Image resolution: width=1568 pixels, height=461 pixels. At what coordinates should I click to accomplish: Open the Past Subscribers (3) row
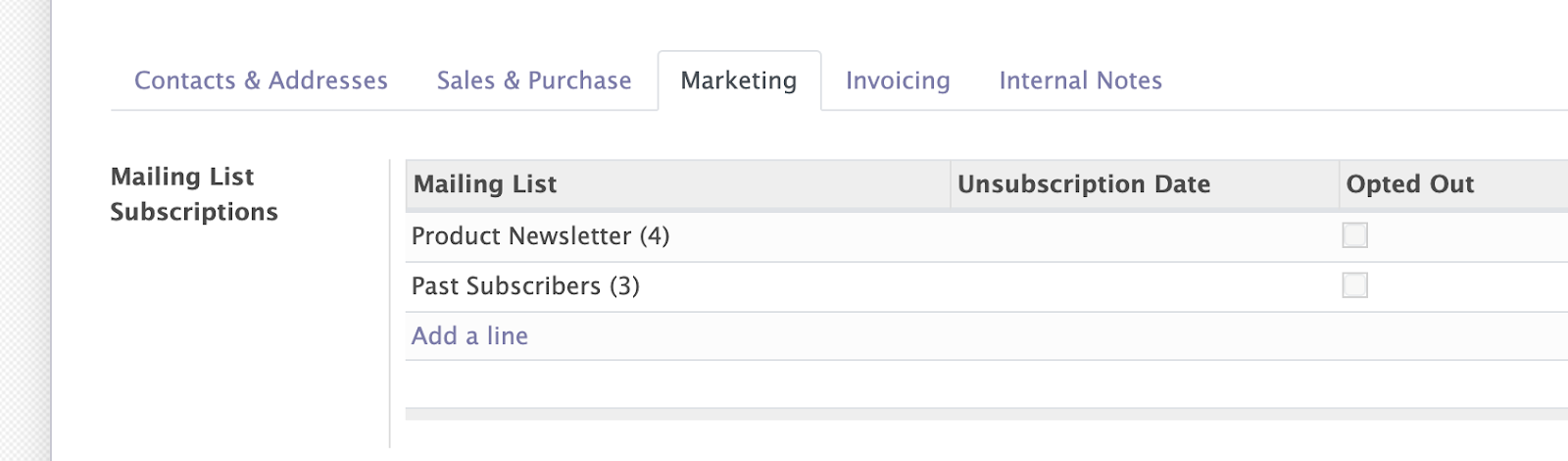pos(525,286)
